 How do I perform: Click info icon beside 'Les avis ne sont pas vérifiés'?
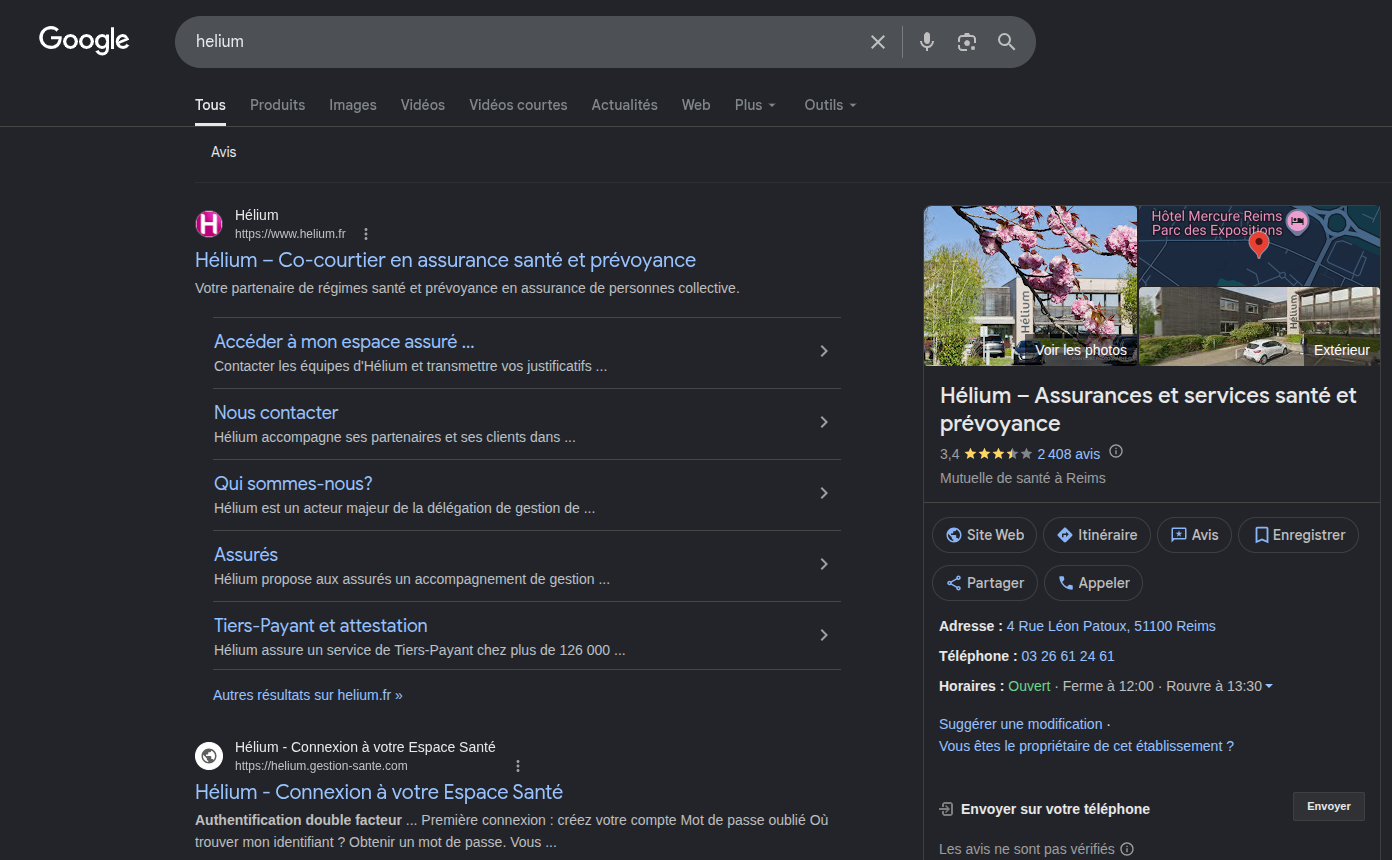point(1127,849)
